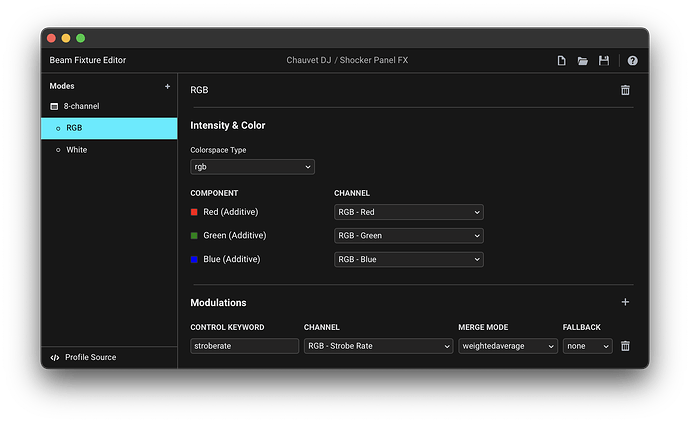Image resolution: width=690 pixels, height=422 pixels.
Task: Open the weightedaverage merge mode dropdown
Action: click(x=508, y=346)
